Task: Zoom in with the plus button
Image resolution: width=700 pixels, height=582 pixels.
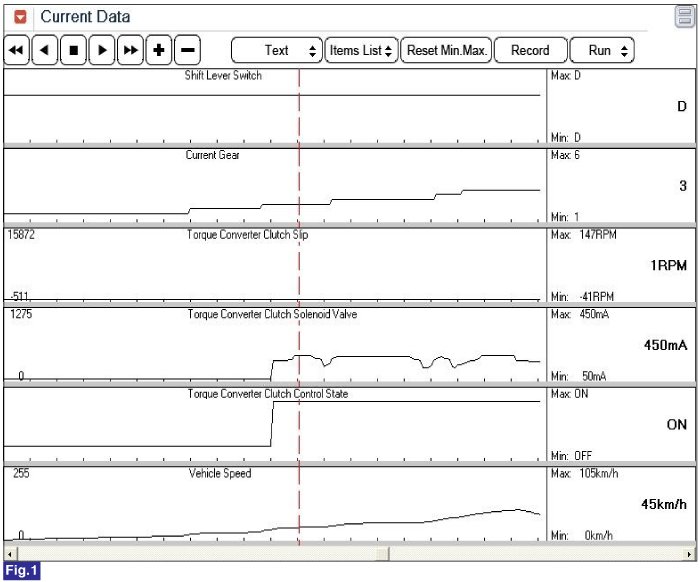Action: pyautogui.click(x=158, y=51)
